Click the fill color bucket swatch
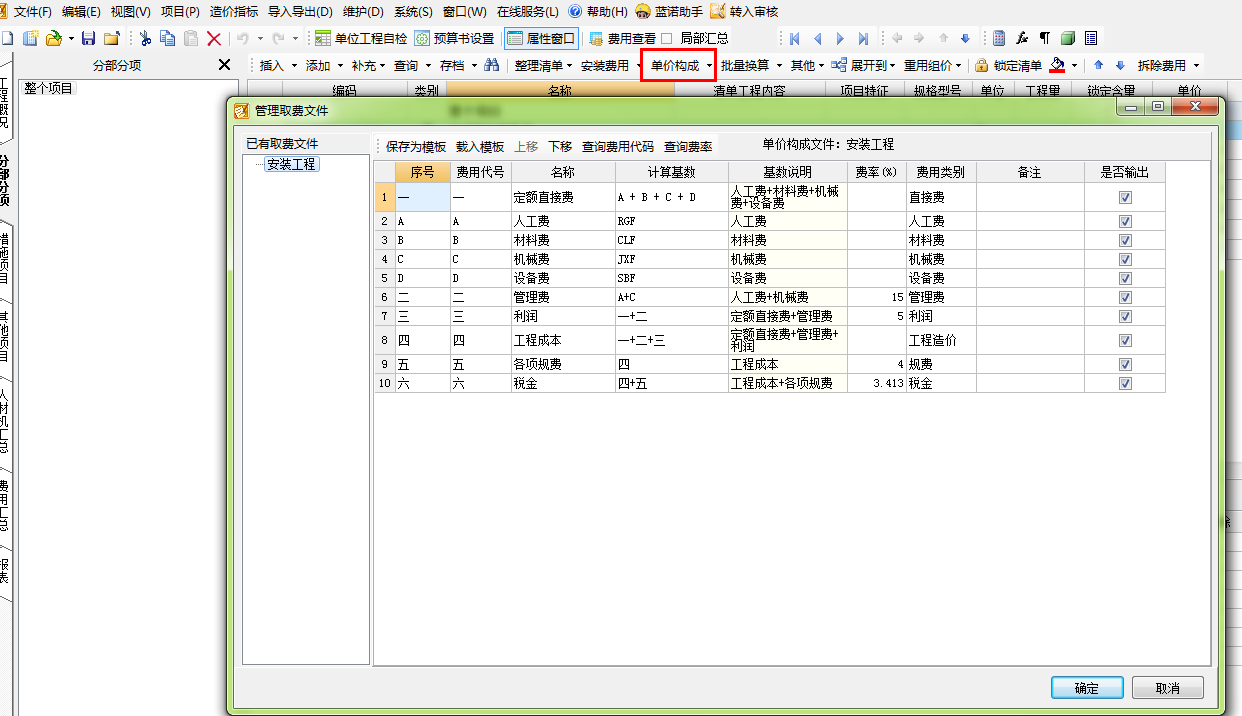This screenshot has width=1242, height=716. point(1057,65)
